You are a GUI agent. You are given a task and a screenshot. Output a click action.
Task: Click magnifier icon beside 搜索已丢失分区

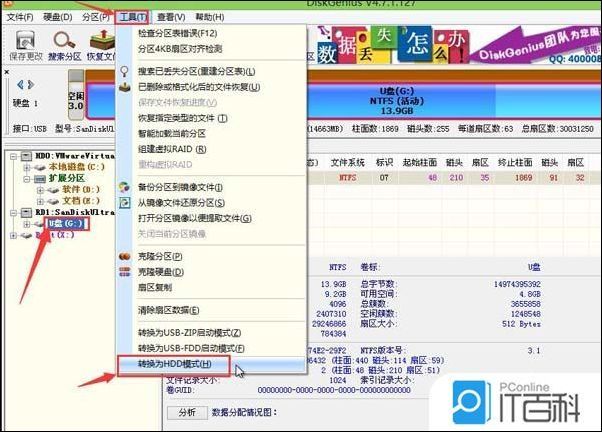pos(124,71)
